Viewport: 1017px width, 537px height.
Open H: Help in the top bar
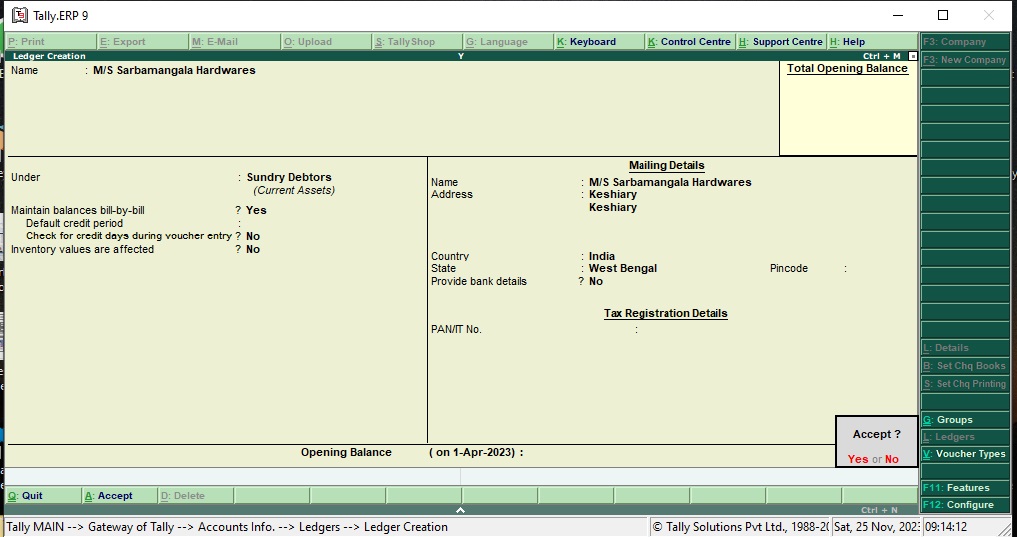point(873,42)
